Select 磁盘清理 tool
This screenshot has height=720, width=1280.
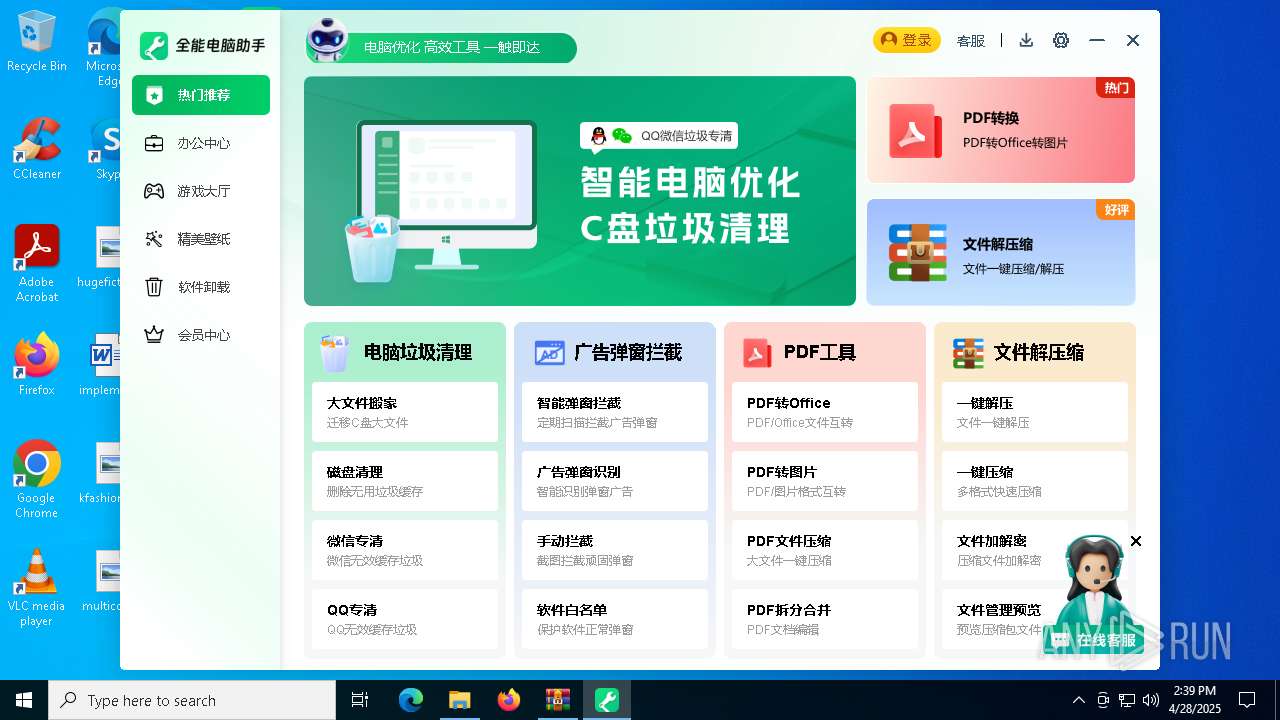point(405,481)
